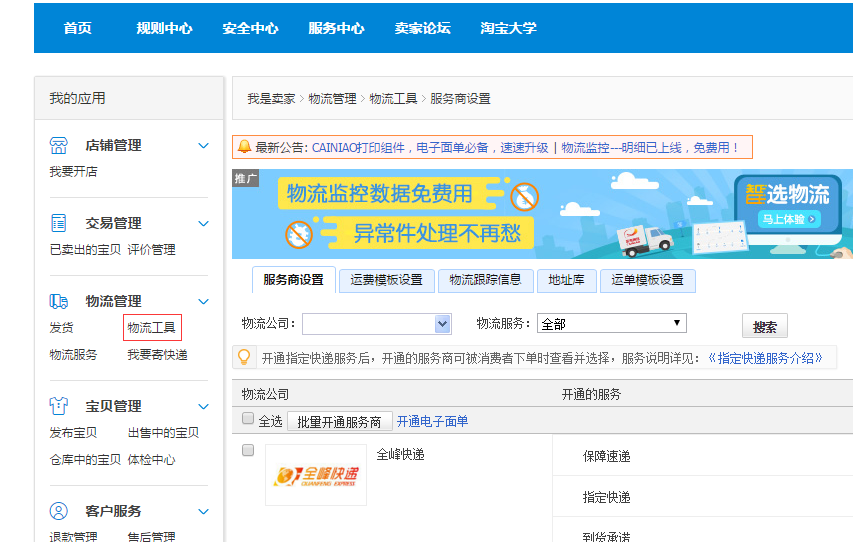Tick the 全选 checkbox
This screenshot has width=853, height=542.
[248, 418]
